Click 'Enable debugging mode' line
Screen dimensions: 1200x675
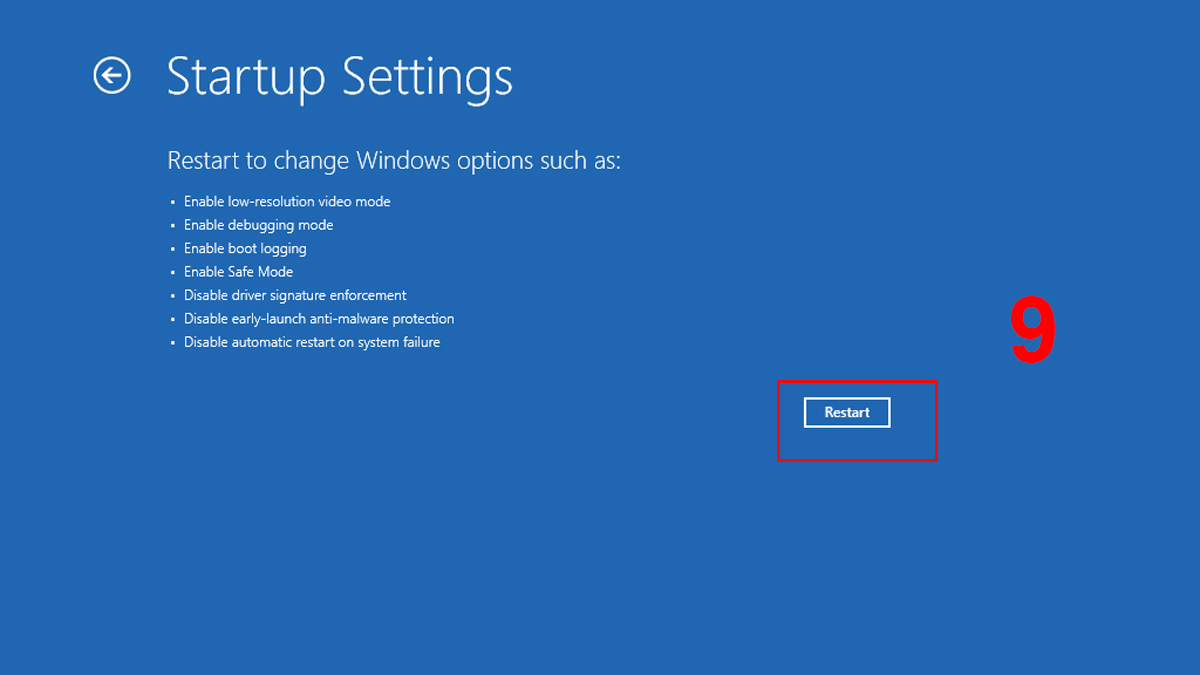tap(259, 225)
